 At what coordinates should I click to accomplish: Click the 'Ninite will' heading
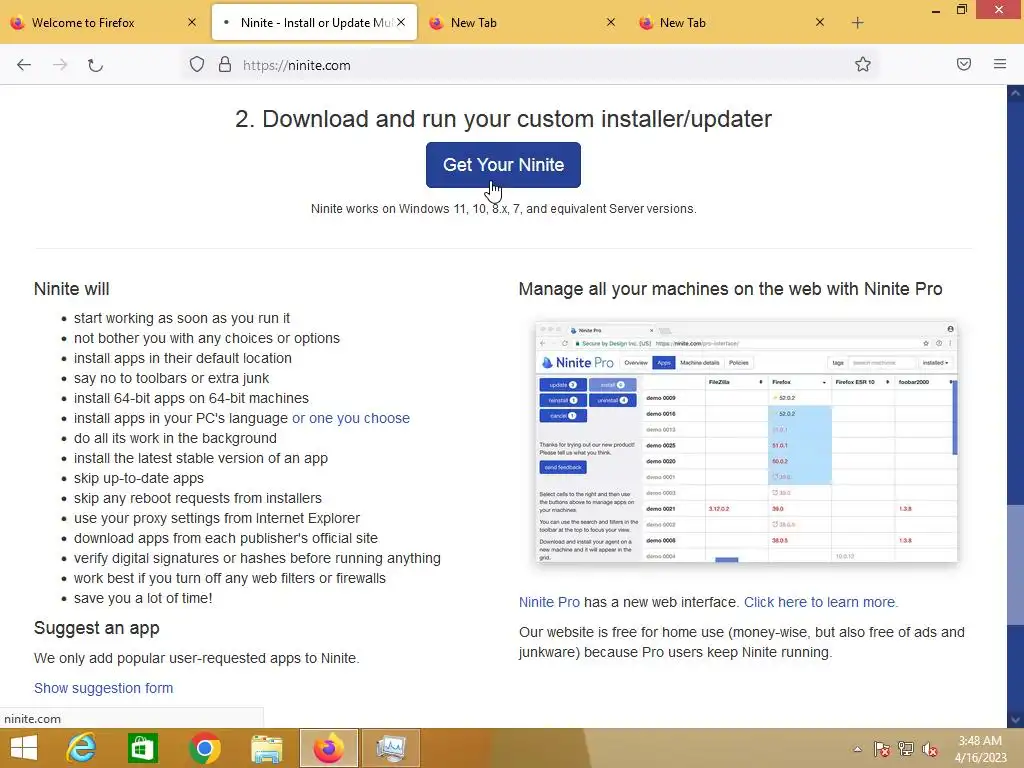[72, 289]
